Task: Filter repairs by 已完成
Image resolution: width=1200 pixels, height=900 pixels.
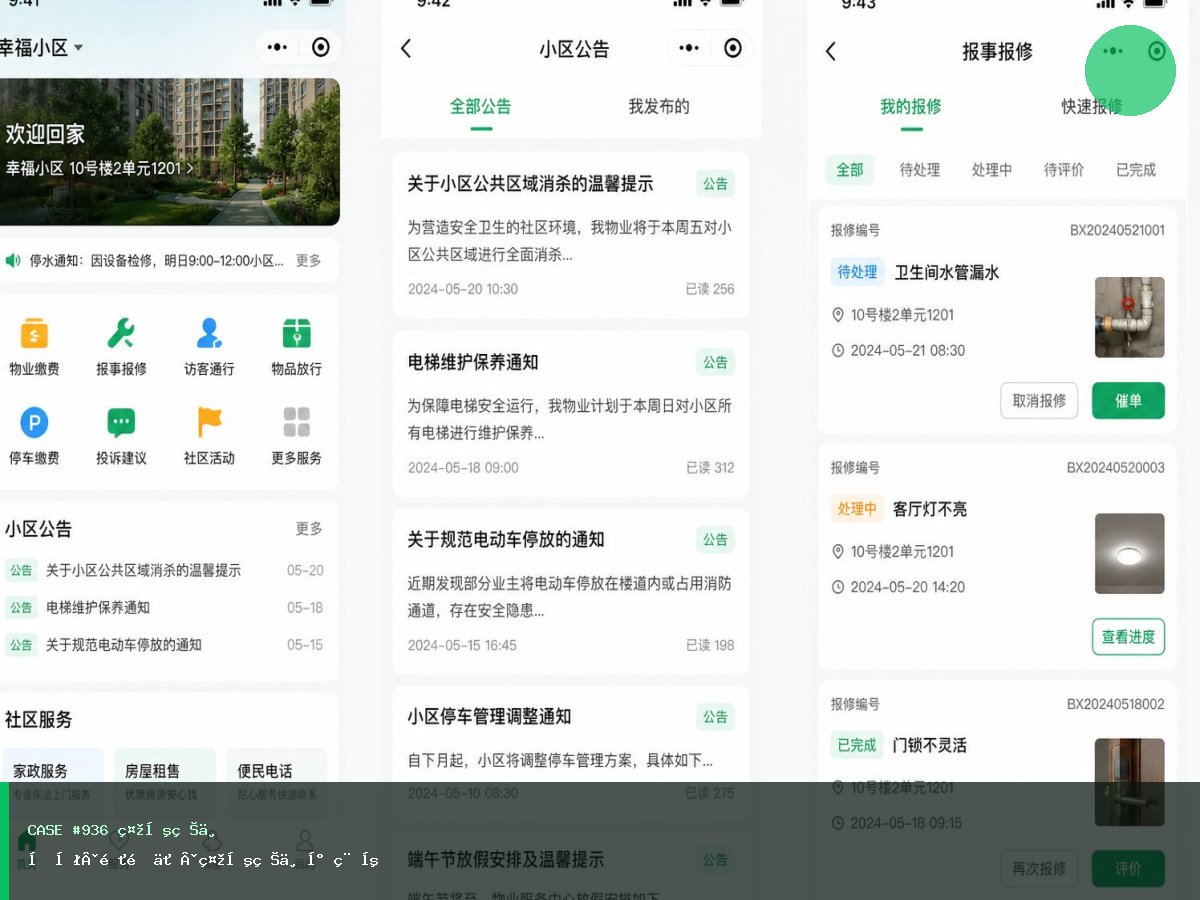Action: pos(1136,170)
